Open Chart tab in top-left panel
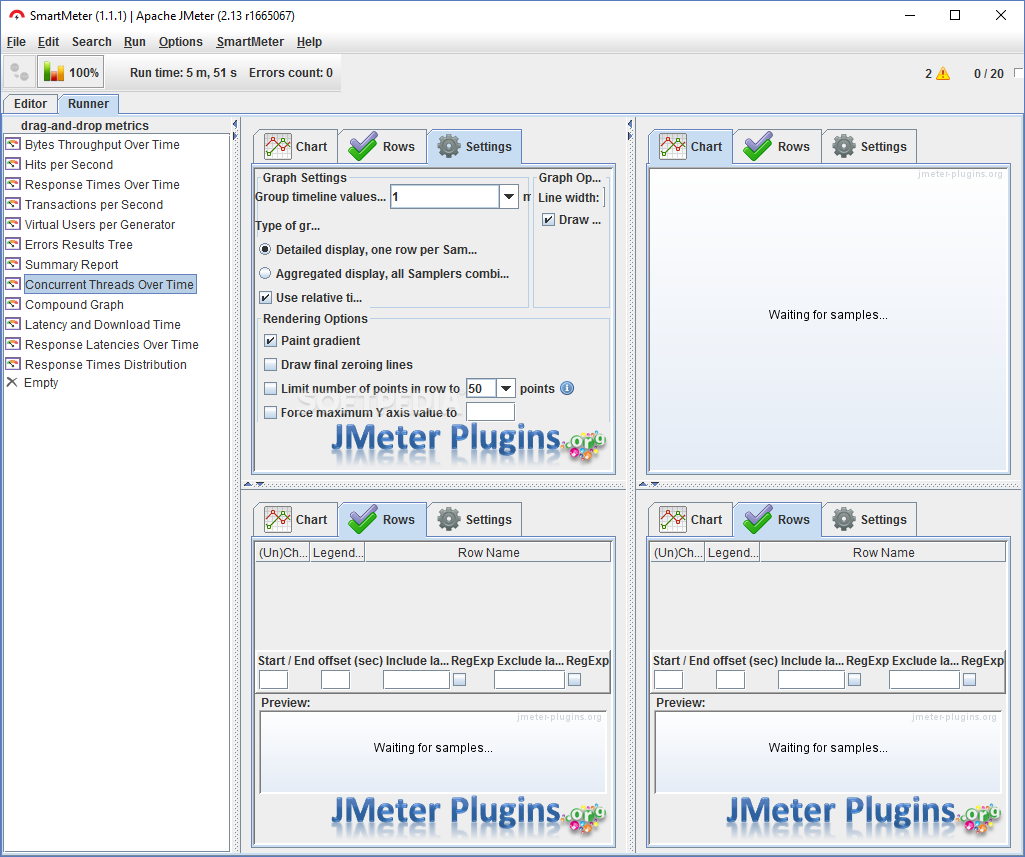Screen dimensions: 1025x857 click(x=296, y=146)
